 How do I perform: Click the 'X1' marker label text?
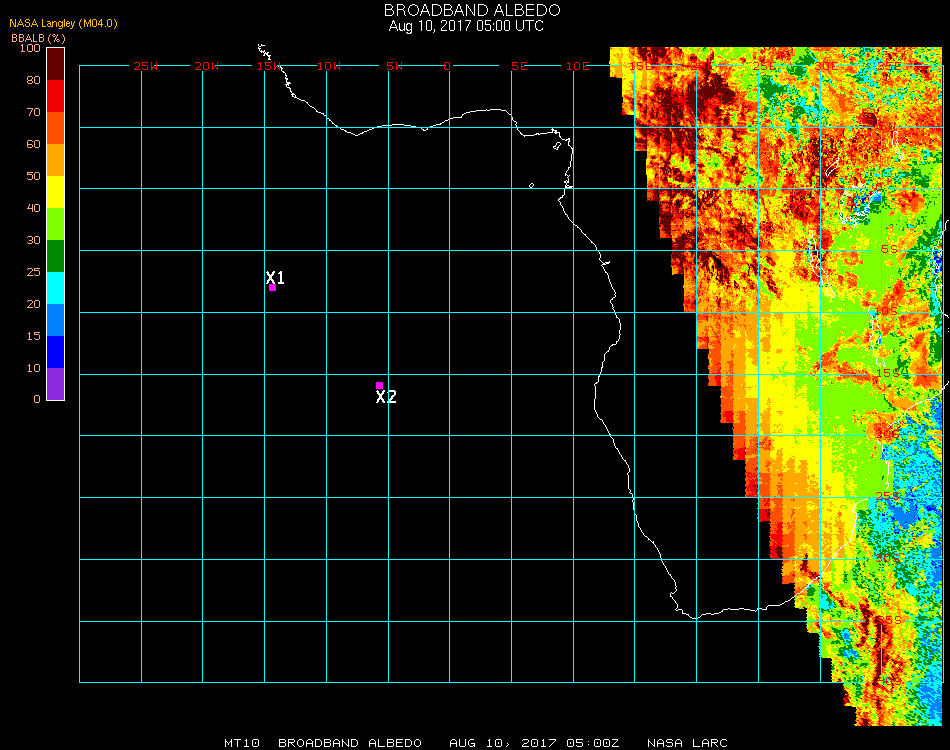[x=275, y=277]
